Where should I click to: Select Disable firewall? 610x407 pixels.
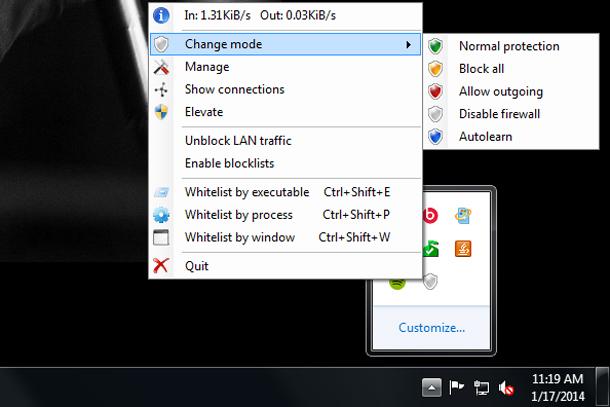point(511,114)
